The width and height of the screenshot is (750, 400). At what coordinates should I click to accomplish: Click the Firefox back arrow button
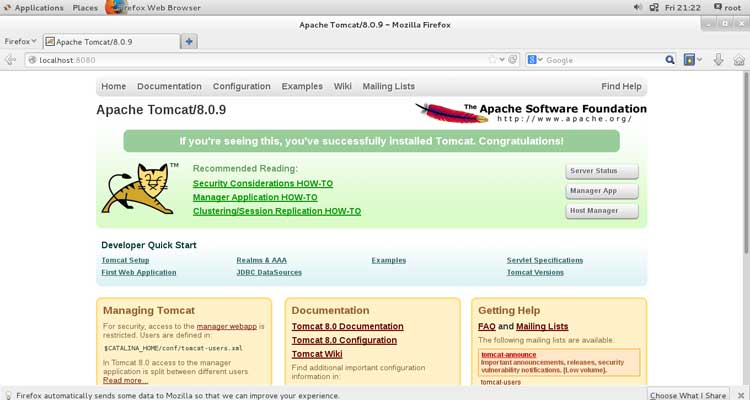coord(10,60)
